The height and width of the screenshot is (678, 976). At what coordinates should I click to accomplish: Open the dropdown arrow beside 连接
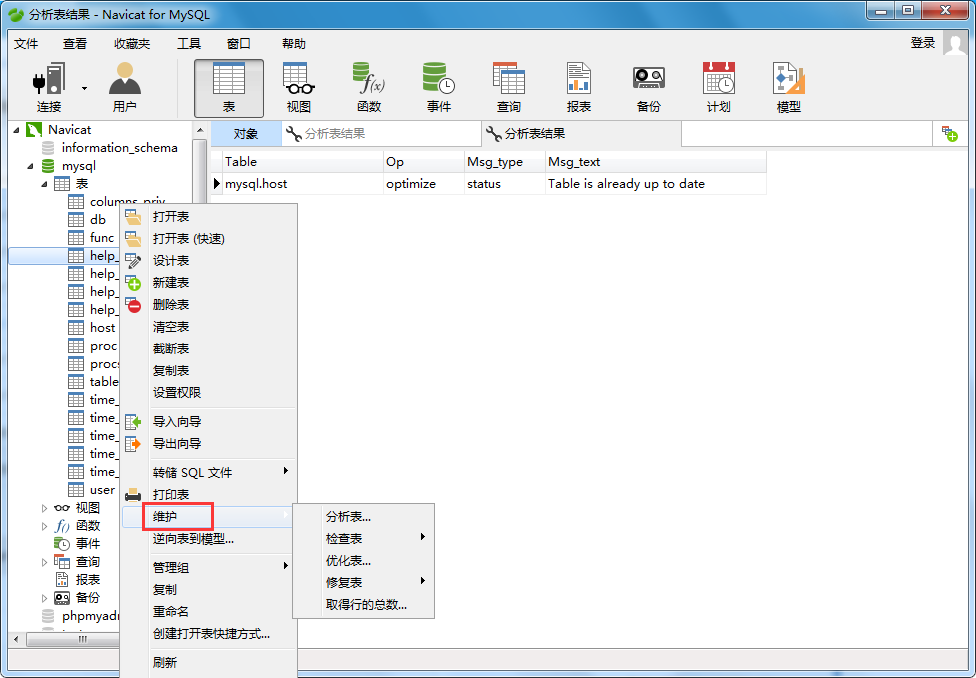pyautogui.click(x=84, y=88)
